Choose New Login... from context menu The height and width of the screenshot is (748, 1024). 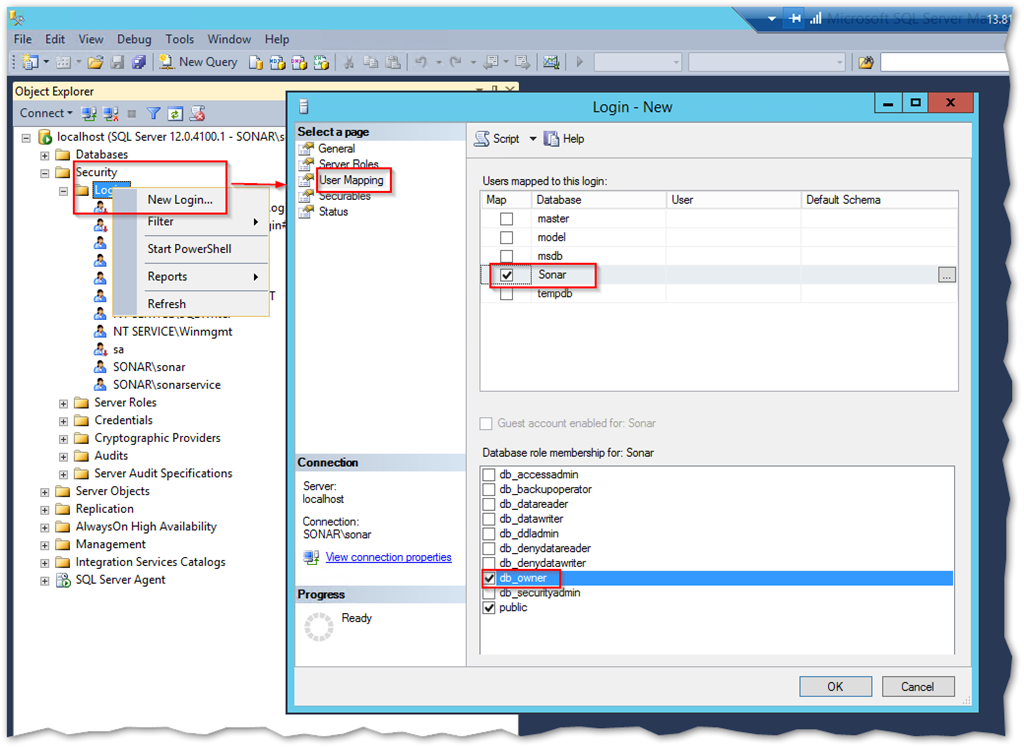180,199
